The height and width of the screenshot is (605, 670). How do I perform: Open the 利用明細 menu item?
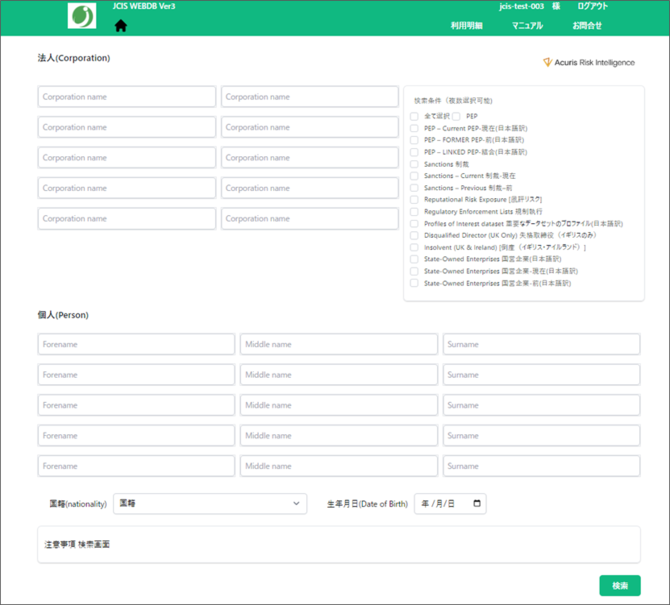pos(466,26)
